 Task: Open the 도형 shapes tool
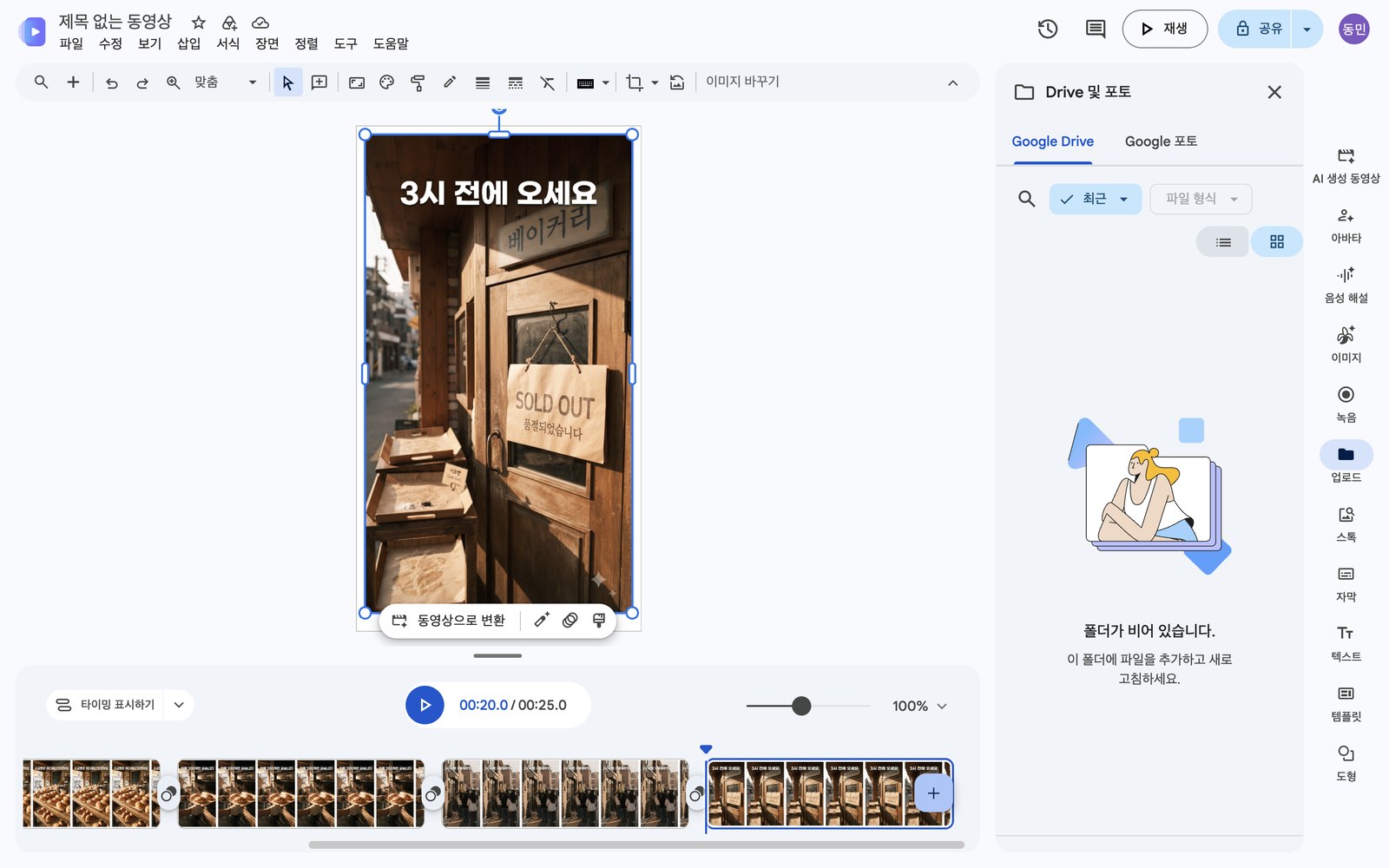click(x=1346, y=764)
